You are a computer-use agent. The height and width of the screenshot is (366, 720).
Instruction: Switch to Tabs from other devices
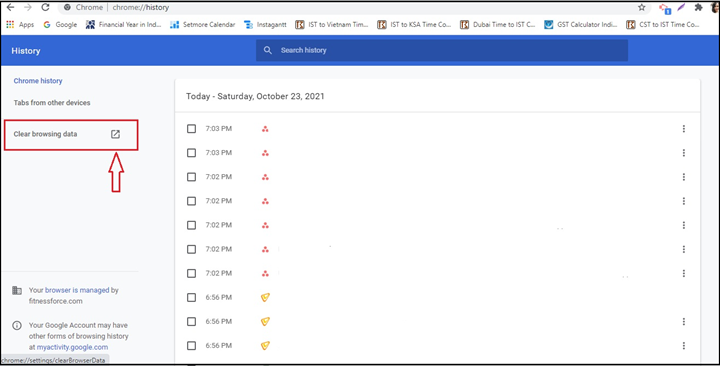point(52,103)
